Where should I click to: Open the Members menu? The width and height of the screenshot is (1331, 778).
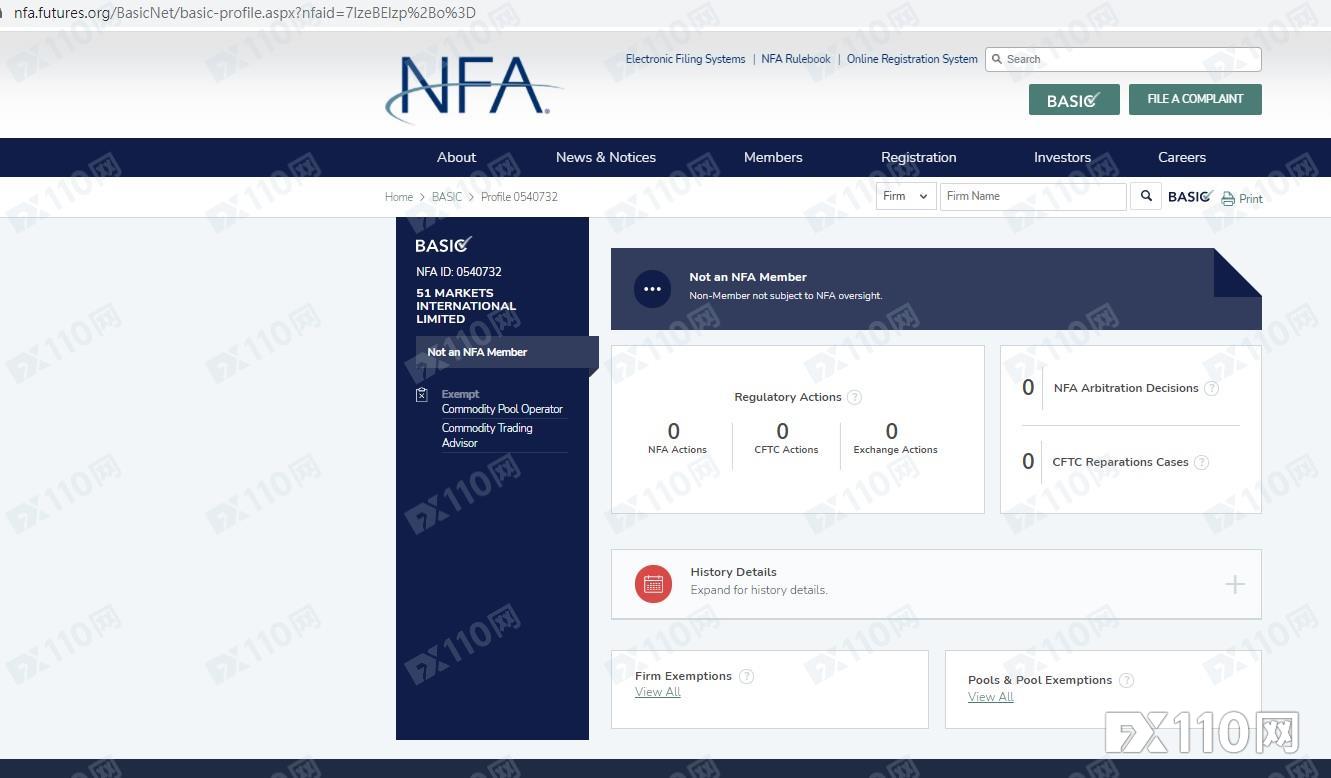[773, 157]
